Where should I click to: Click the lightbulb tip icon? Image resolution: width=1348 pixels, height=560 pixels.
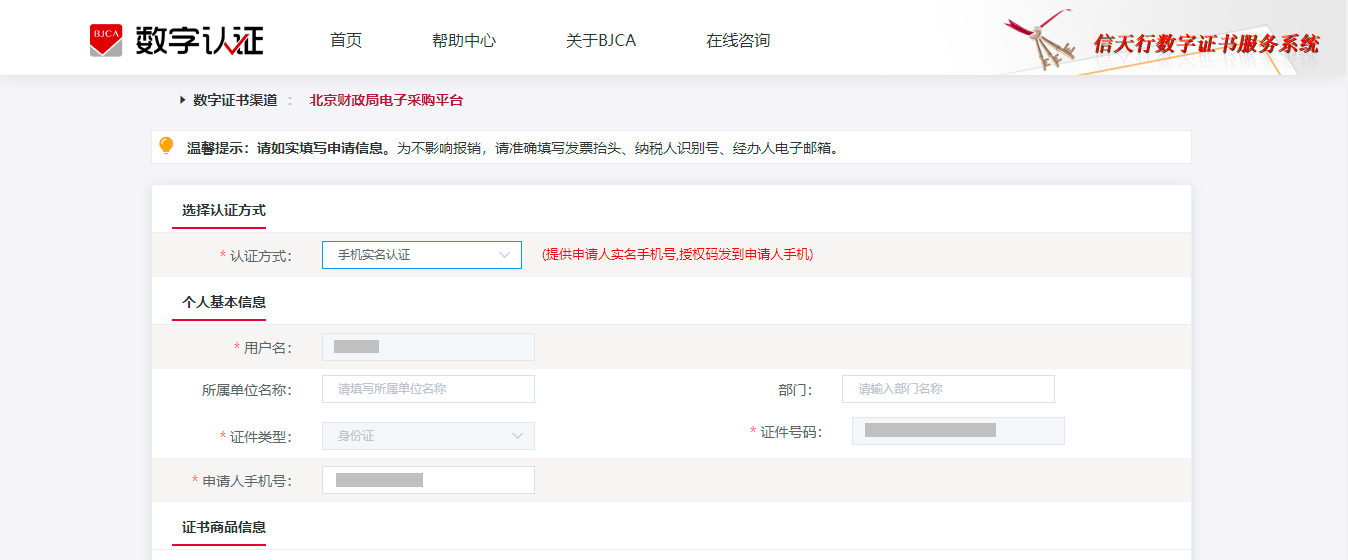coord(166,146)
